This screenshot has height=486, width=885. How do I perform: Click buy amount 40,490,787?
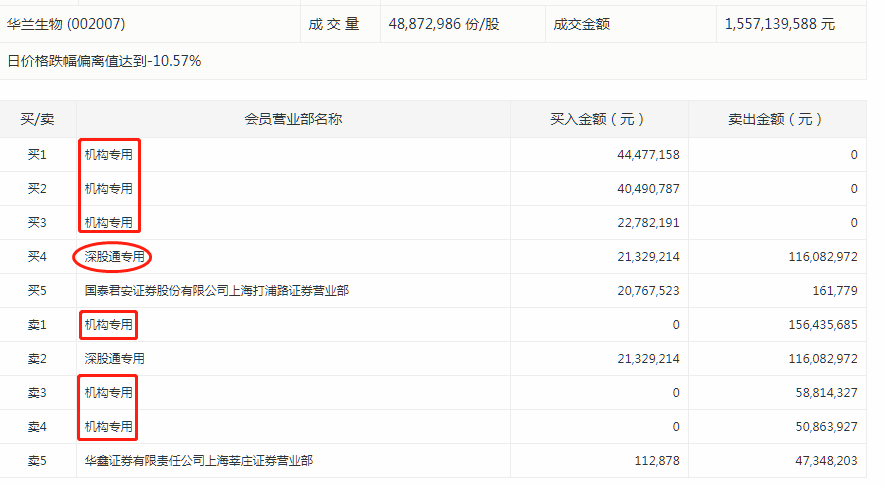[649, 189]
